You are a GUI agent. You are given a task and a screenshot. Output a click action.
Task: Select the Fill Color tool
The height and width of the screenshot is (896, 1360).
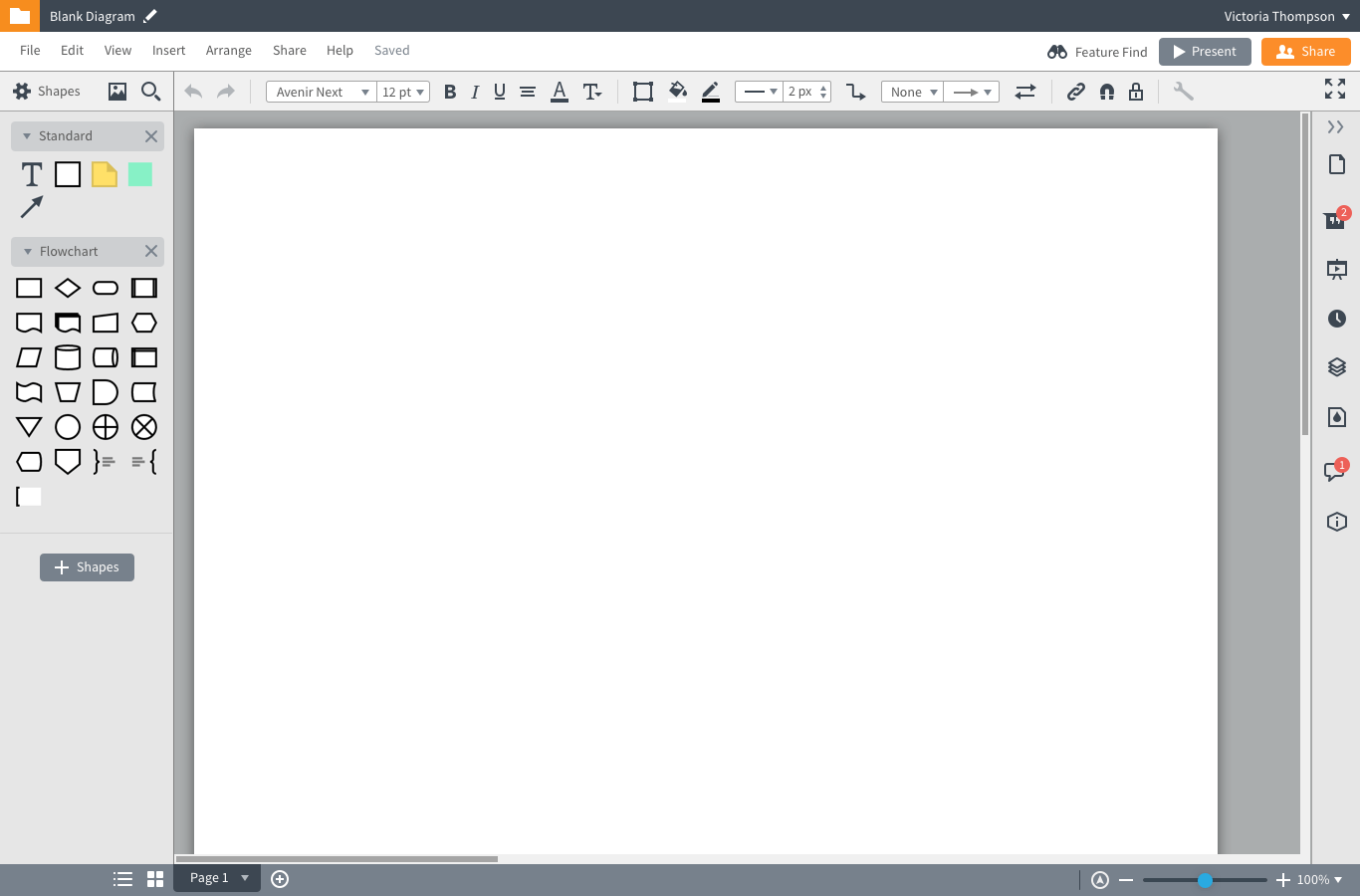677,91
